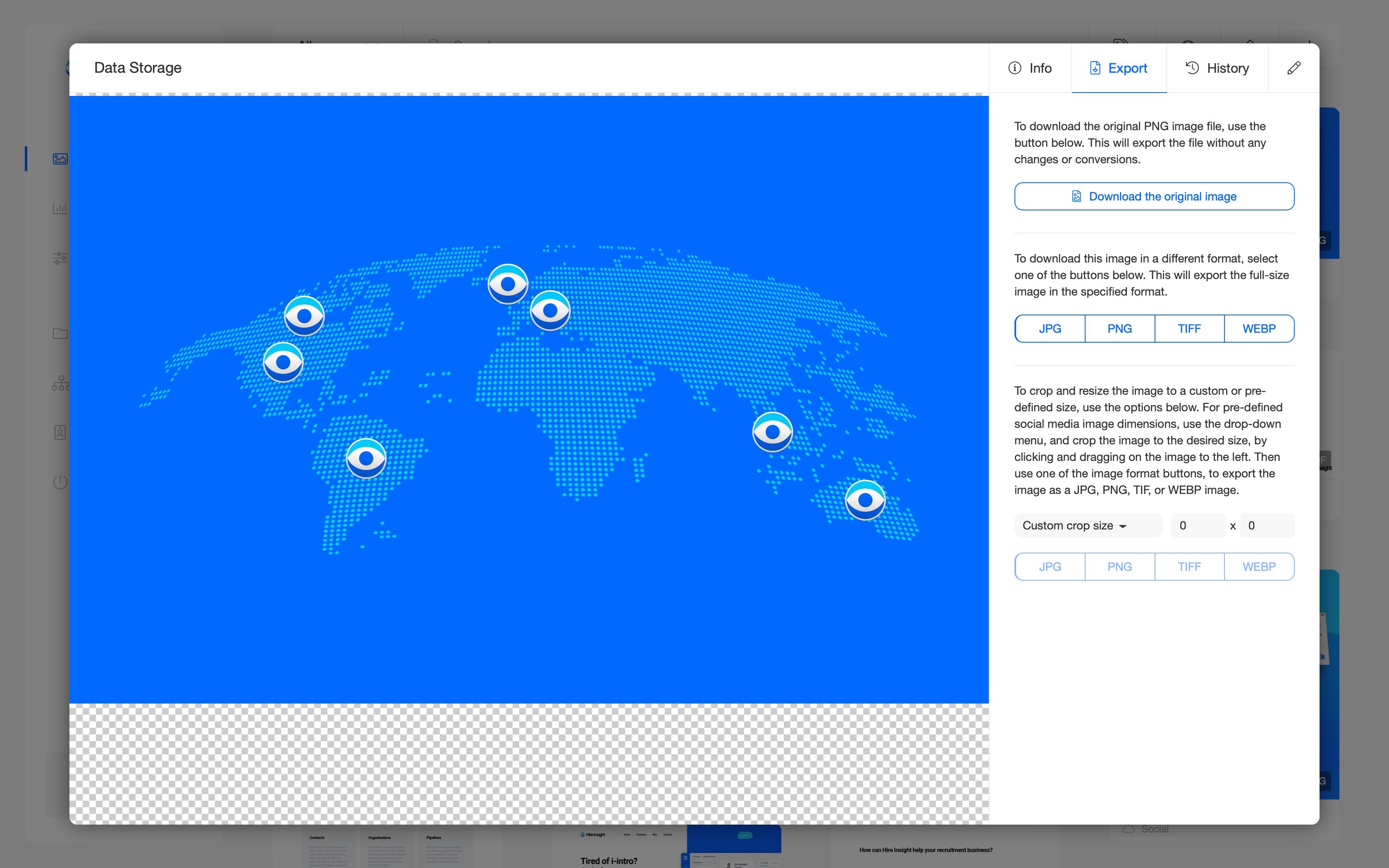Click the bar chart icon in background sidebar
The image size is (1389, 868).
(60, 208)
